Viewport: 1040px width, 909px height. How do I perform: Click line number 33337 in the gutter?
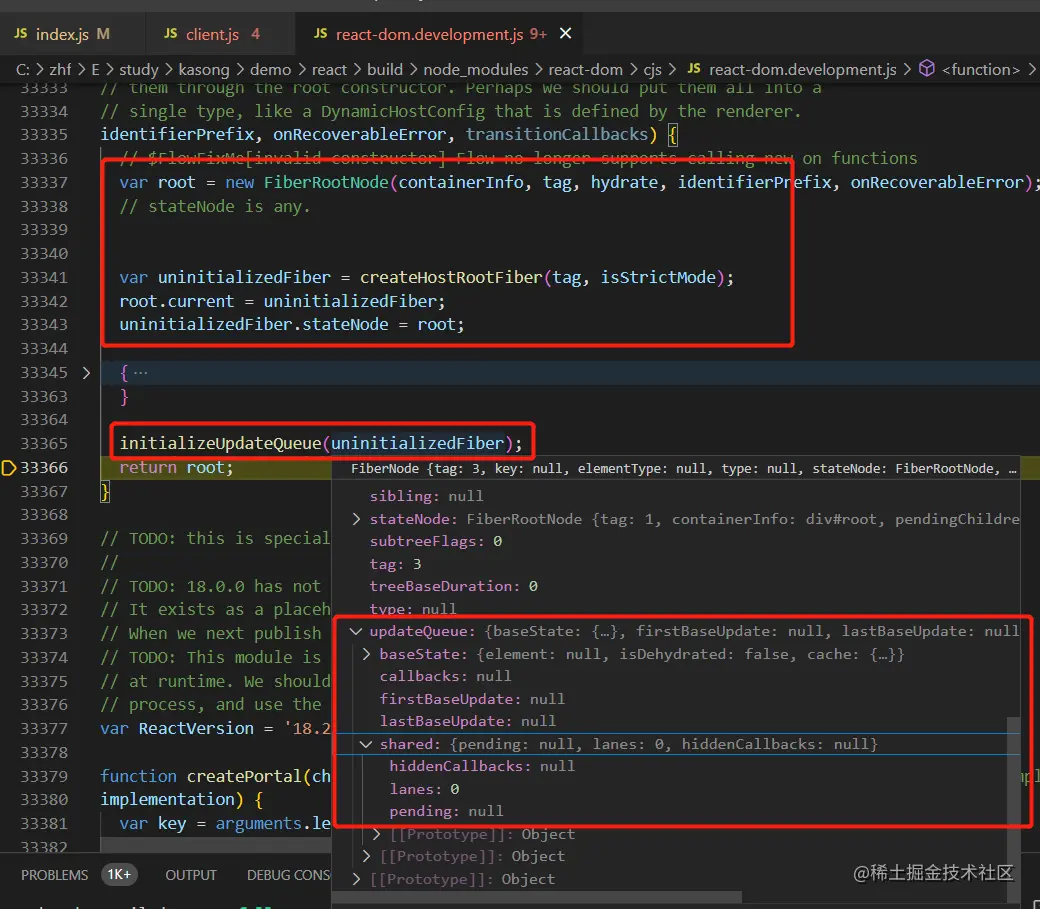pos(44,182)
